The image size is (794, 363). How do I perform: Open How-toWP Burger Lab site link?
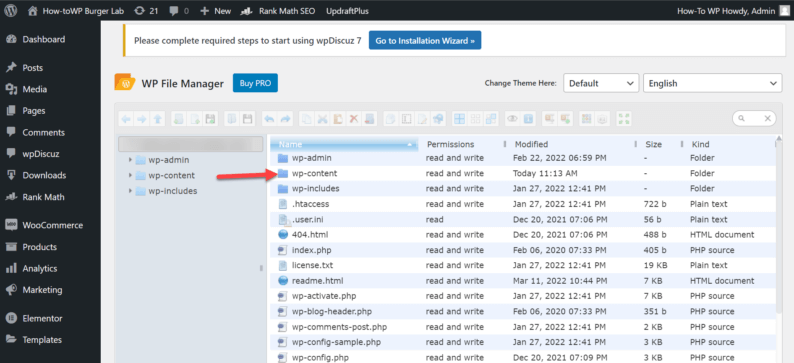tap(76, 11)
